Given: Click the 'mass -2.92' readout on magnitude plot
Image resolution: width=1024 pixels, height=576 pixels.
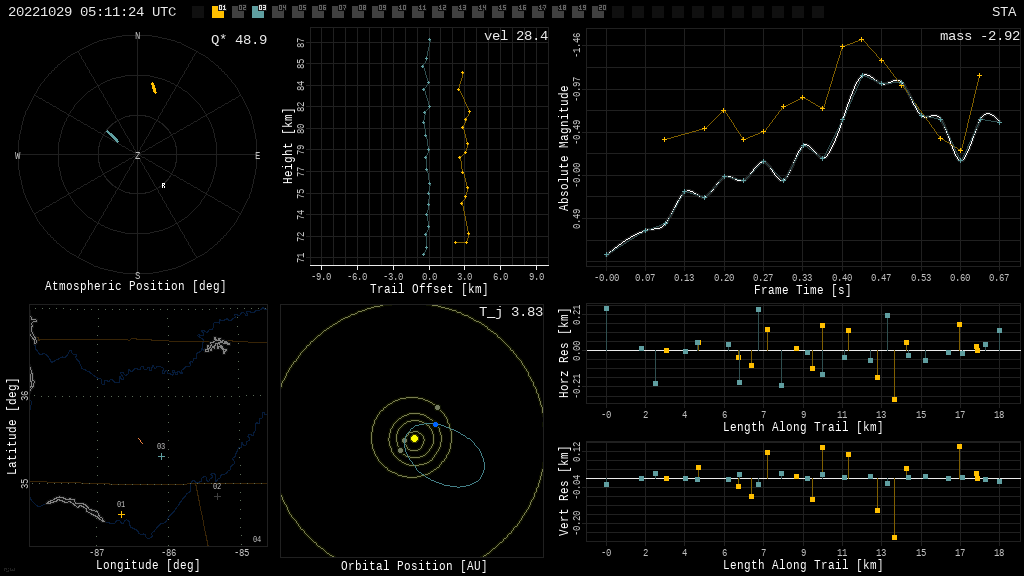Looking at the screenshot, I should (979, 36).
